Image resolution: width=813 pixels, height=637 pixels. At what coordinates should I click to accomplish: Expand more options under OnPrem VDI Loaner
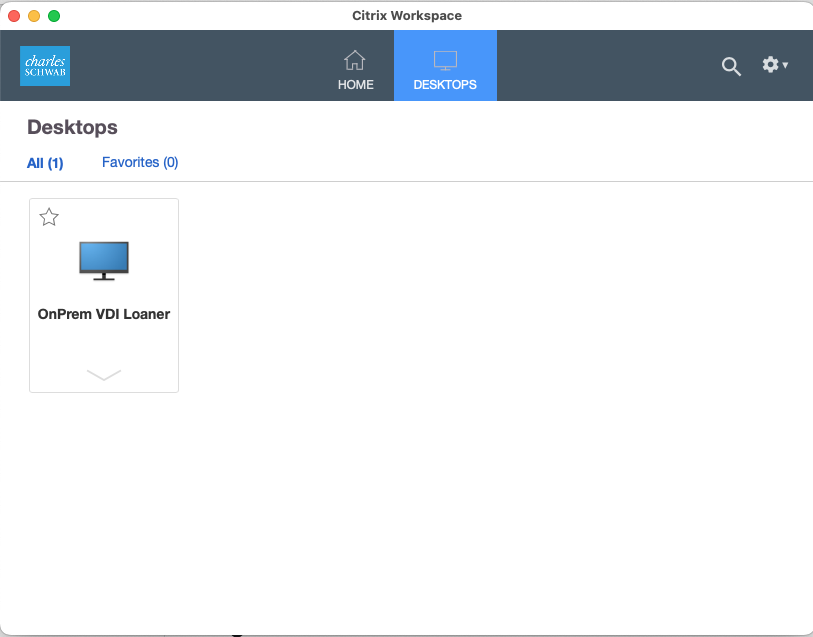pyautogui.click(x=103, y=374)
